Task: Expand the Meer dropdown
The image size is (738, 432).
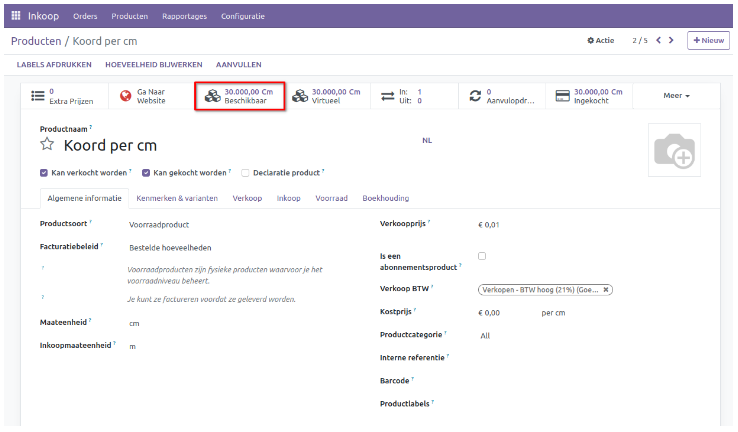Action: point(677,96)
